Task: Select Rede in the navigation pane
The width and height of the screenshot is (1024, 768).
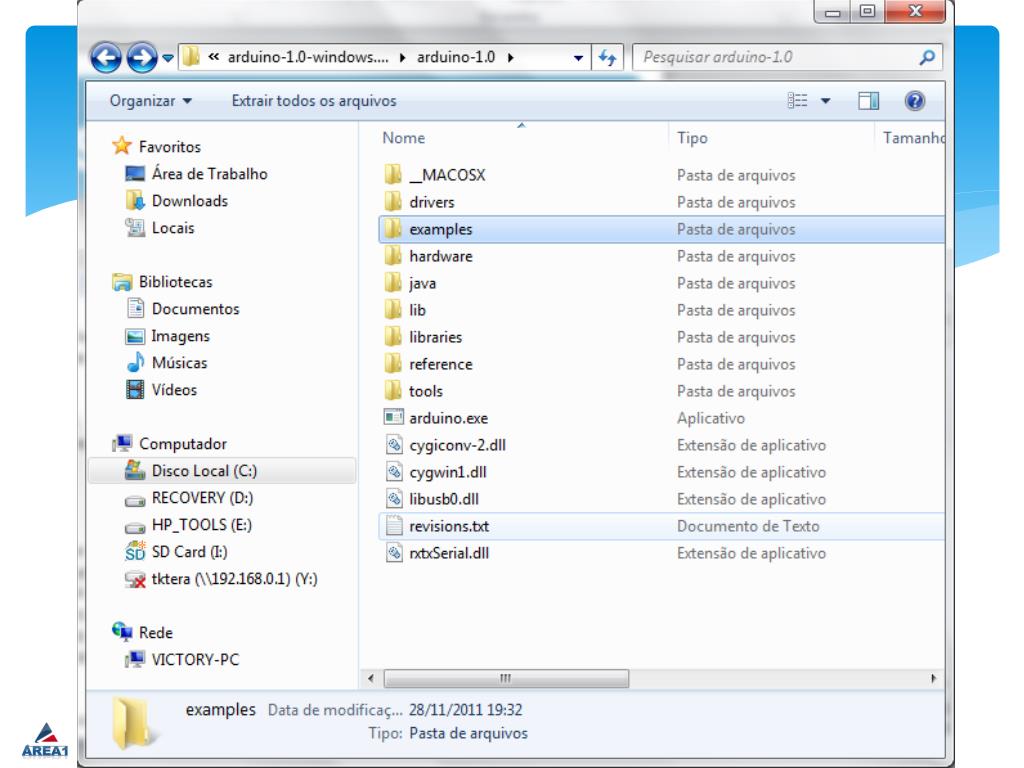Action: coord(156,632)
